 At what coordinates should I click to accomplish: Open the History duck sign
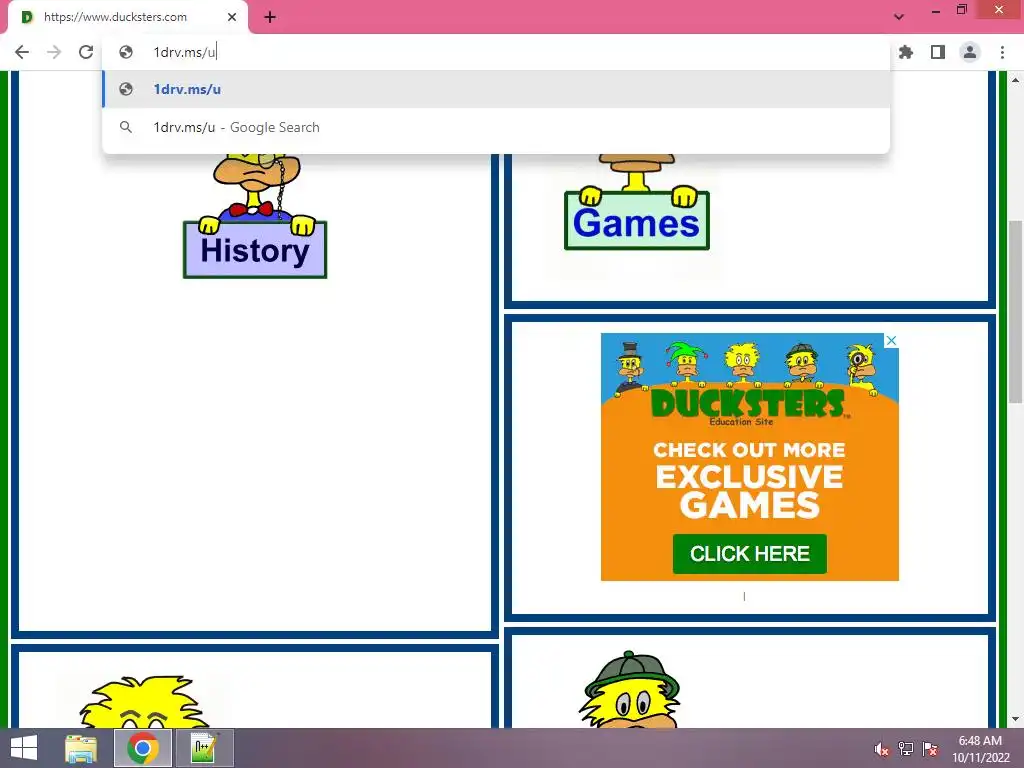click(255, 249)
